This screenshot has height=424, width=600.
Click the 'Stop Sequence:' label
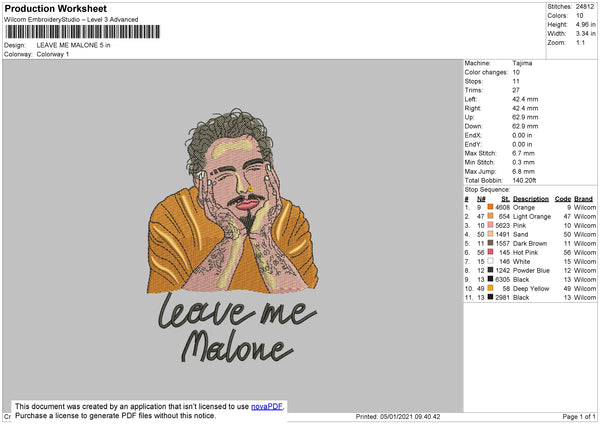487,189
